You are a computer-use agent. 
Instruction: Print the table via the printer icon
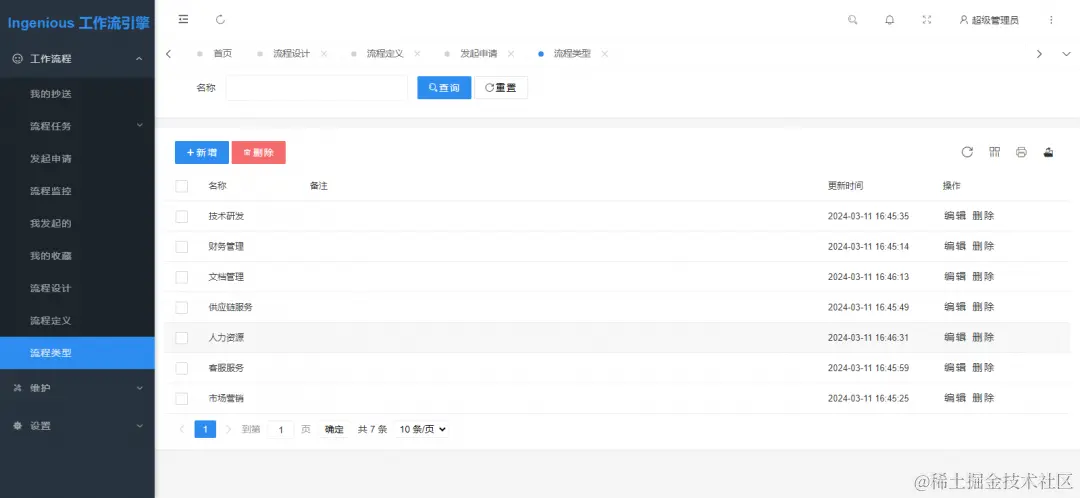click(x=1021, y=152)
